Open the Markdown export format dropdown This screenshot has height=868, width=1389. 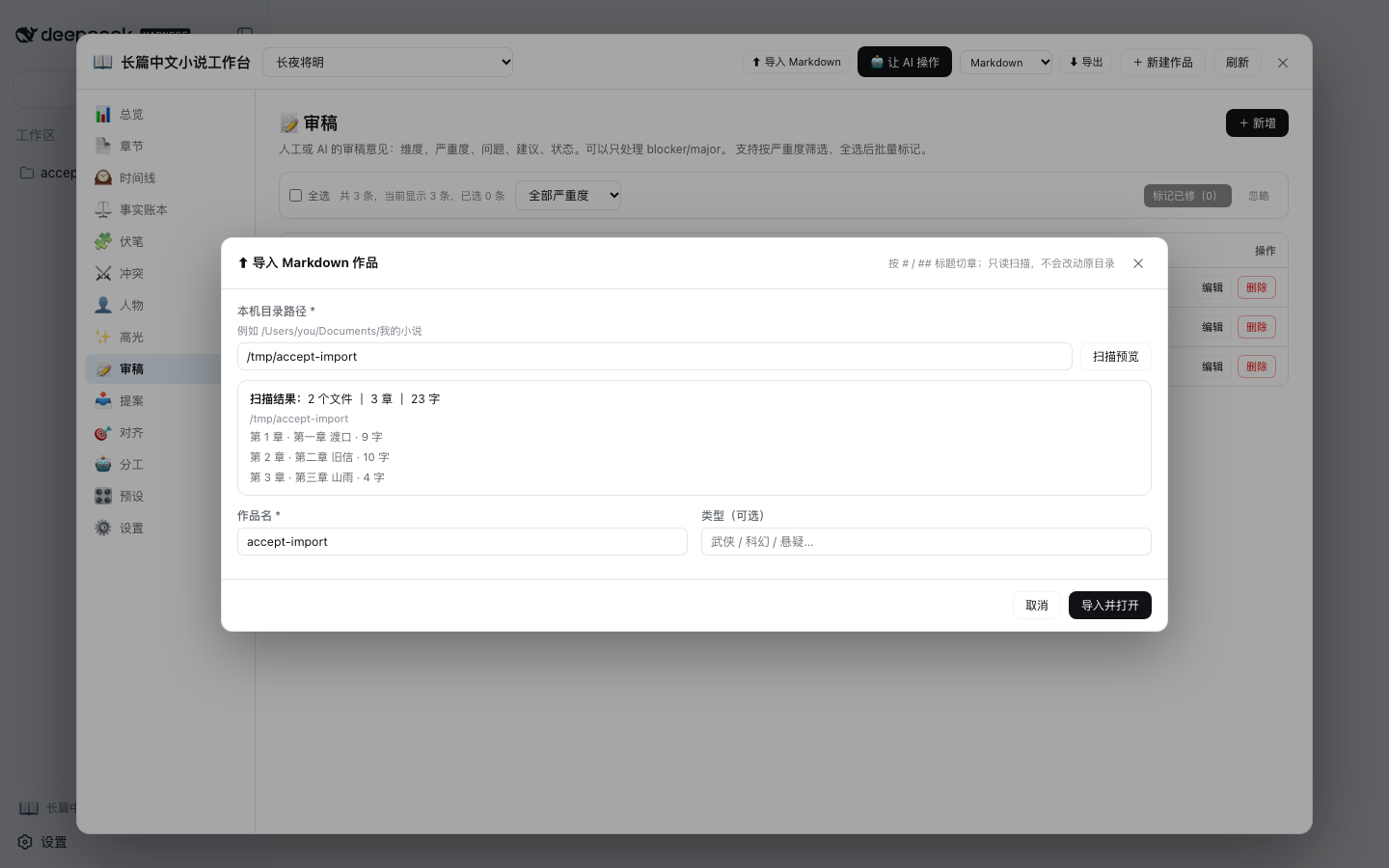click(x=1006, y=62)
